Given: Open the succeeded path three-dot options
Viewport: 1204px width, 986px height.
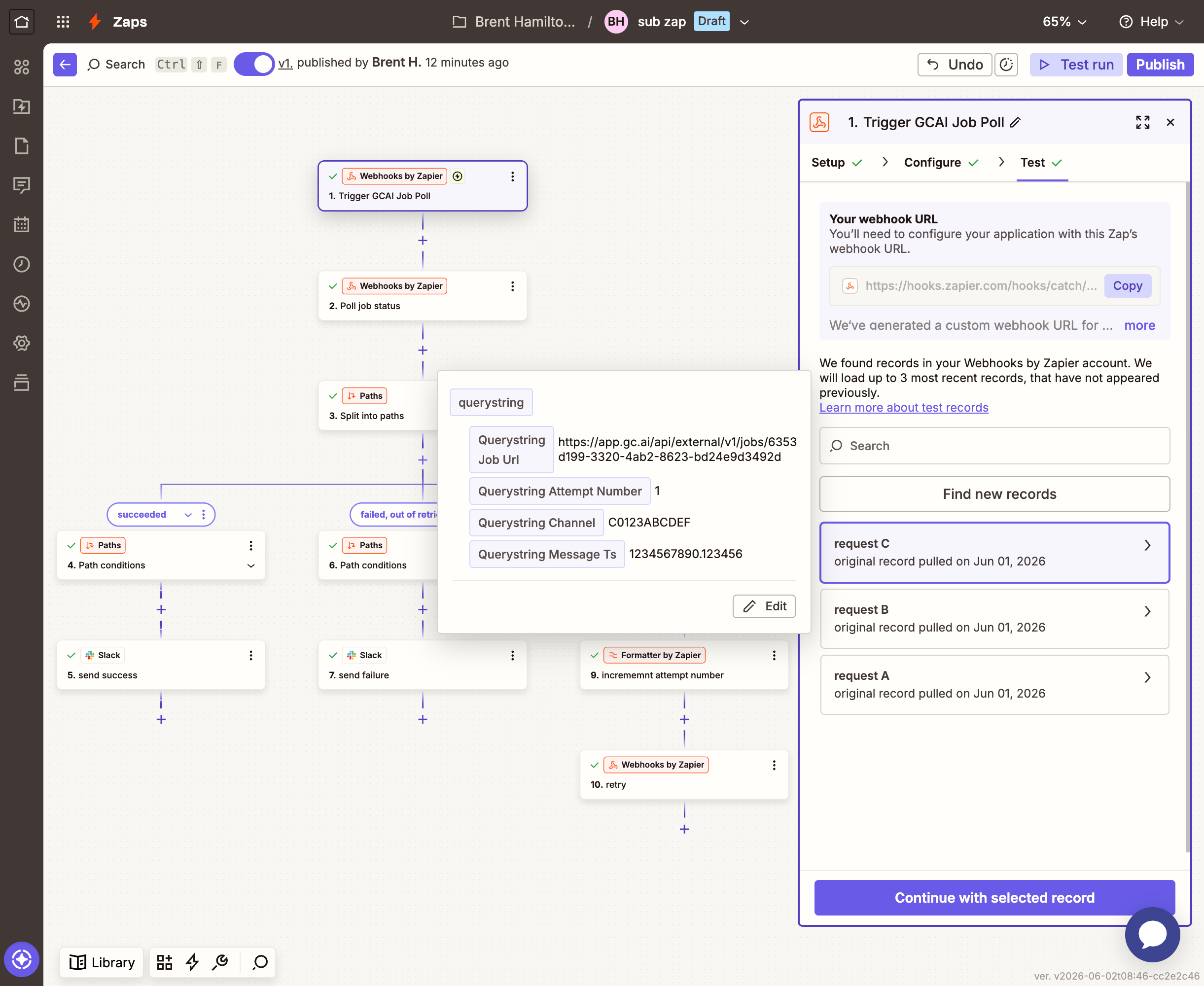Looking at the screenshot, I should (203, 515).
